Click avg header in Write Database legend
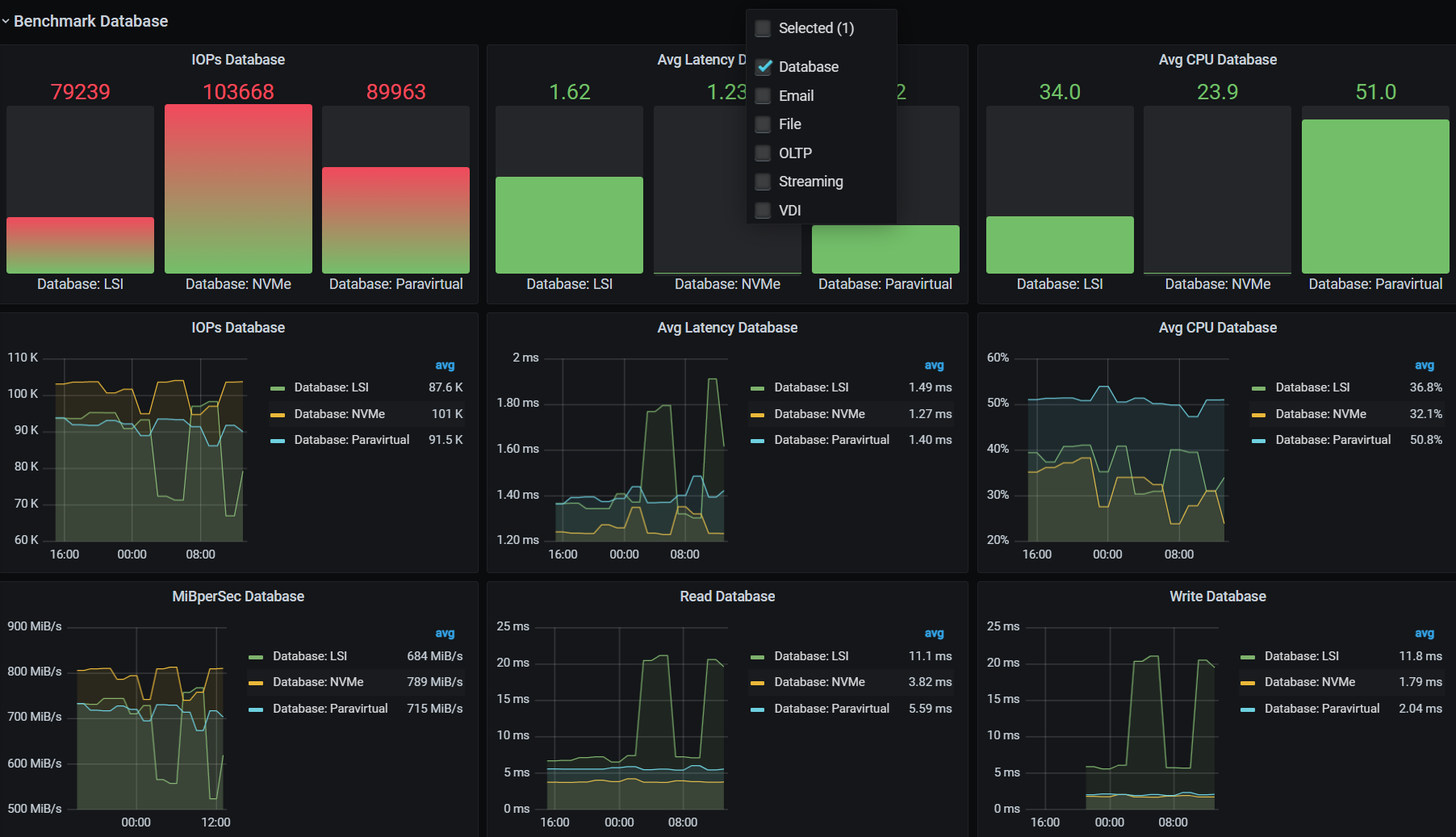Image resolution: width=1456 pixels, height=837 pixels. [1424, 633]
